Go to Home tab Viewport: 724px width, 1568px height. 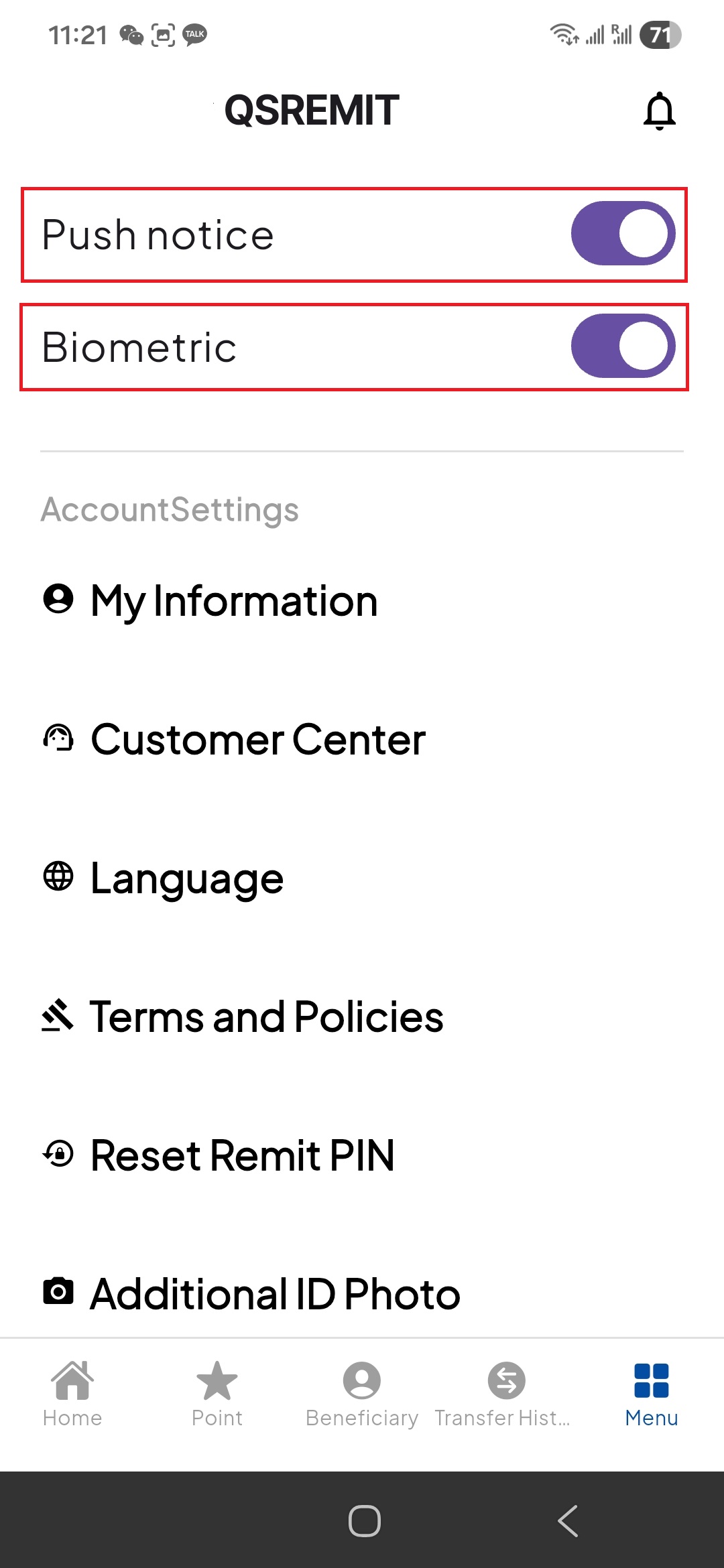[72, 1394]
